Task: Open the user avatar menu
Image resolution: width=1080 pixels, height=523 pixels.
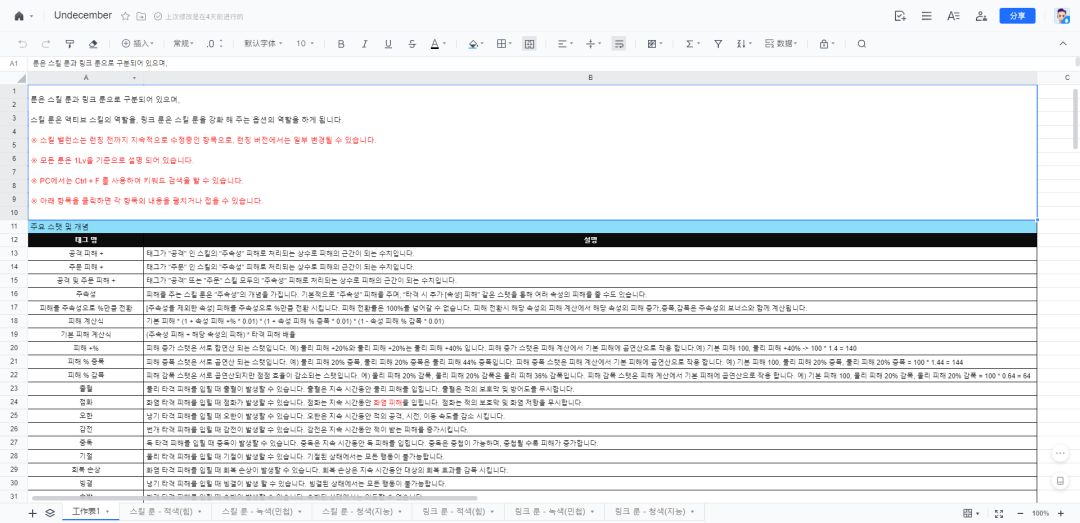Action: 1061,16
